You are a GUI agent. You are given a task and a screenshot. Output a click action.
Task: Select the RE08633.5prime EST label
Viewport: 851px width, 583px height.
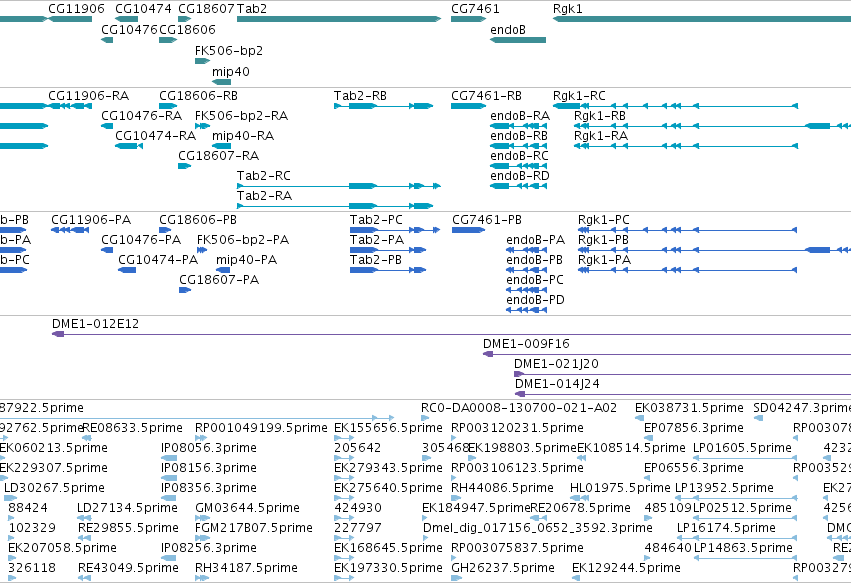click(x=132, y=429)
